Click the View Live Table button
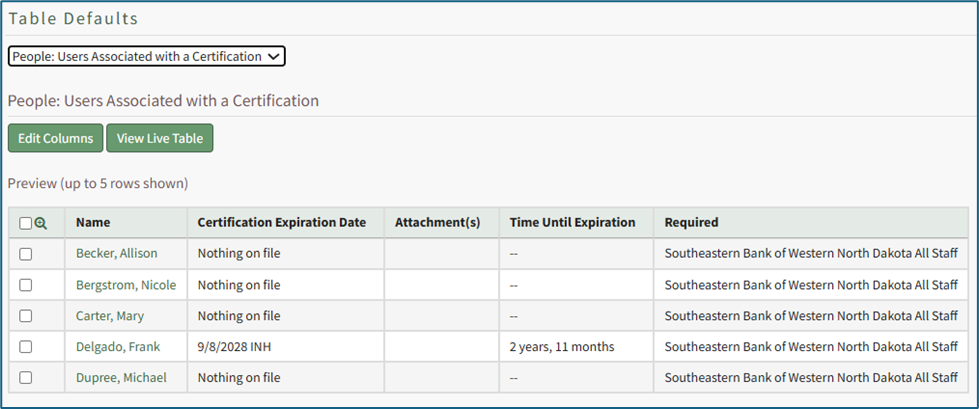The image size is (979, 409). pyautogui.click(x=160, y=138)
